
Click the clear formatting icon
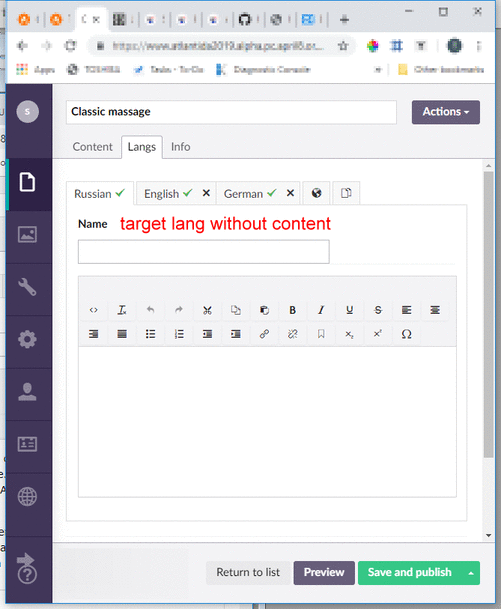point(122,310)
